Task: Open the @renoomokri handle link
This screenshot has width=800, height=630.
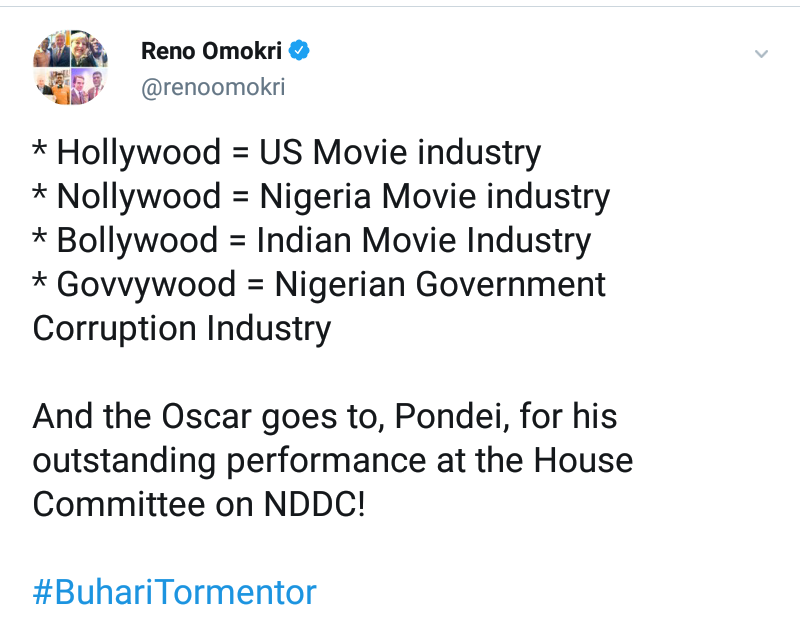Action: click(x=213, y=87)
